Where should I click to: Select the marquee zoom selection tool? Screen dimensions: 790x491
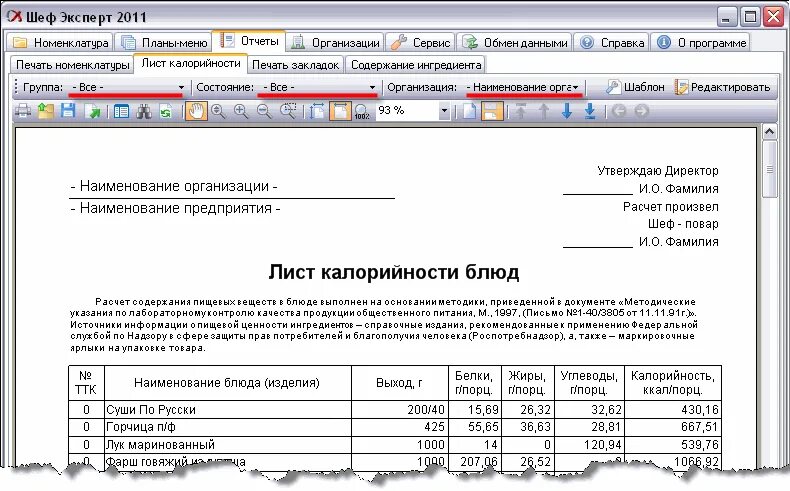(288, 111)
